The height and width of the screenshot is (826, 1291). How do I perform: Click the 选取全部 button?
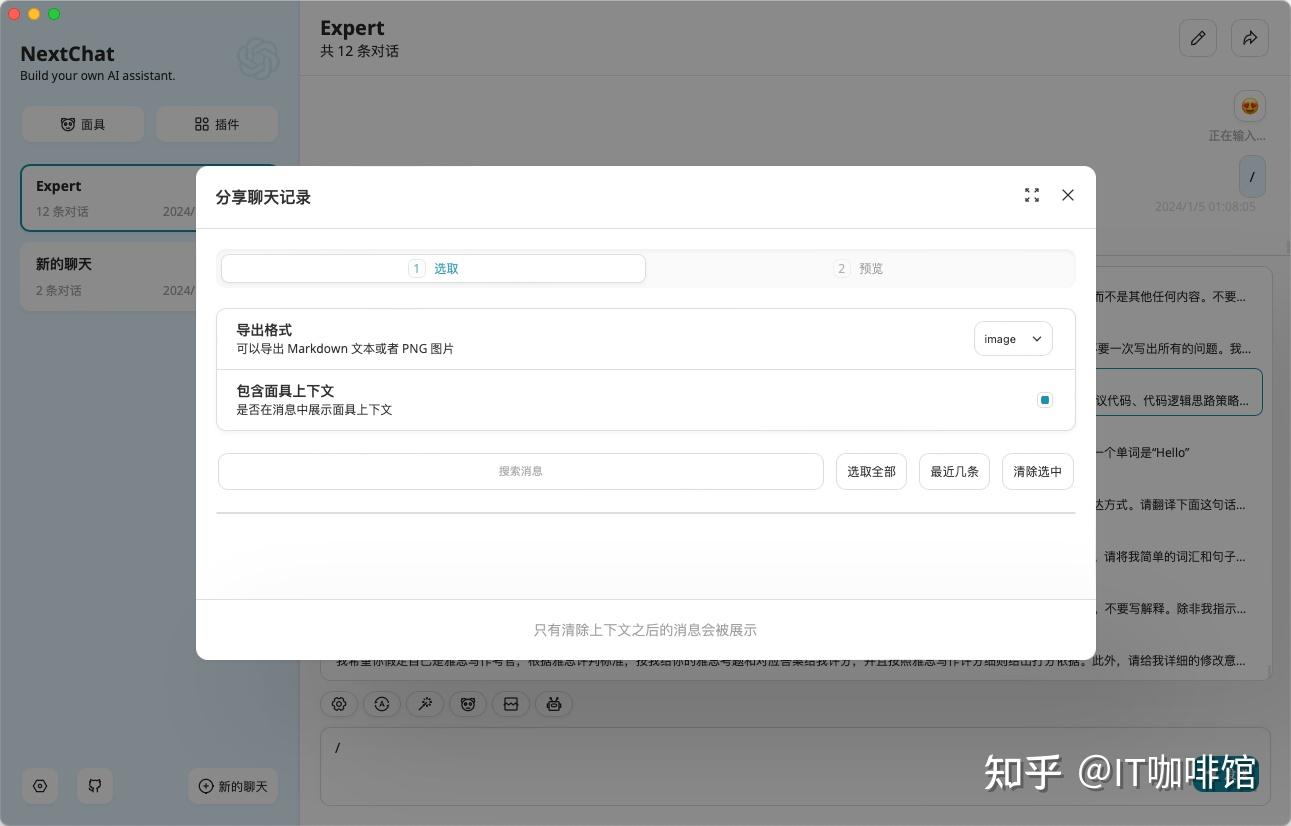coord(870,471)
